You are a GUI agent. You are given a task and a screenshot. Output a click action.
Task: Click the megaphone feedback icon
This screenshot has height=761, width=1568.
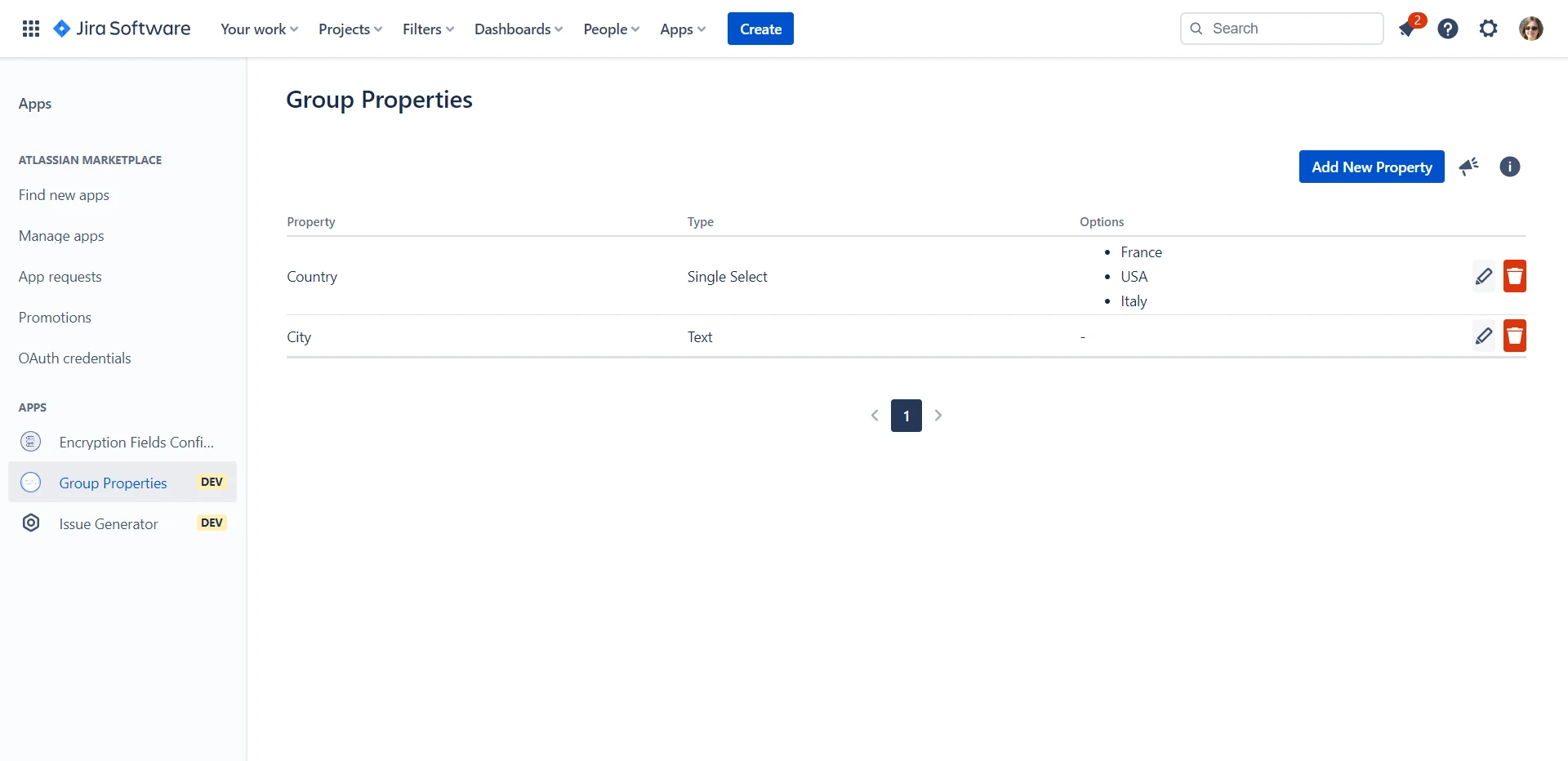[1469, 167]
